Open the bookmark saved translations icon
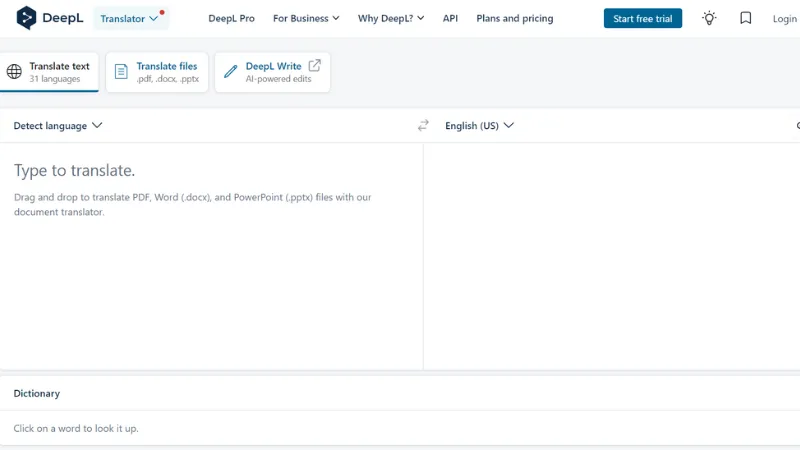The height and width of the screenshot is (450, 800). click(745, 18)
